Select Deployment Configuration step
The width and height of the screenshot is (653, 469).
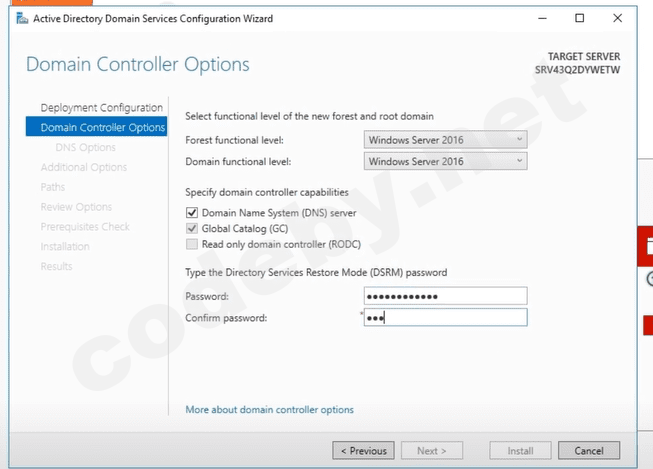point(102,107)
